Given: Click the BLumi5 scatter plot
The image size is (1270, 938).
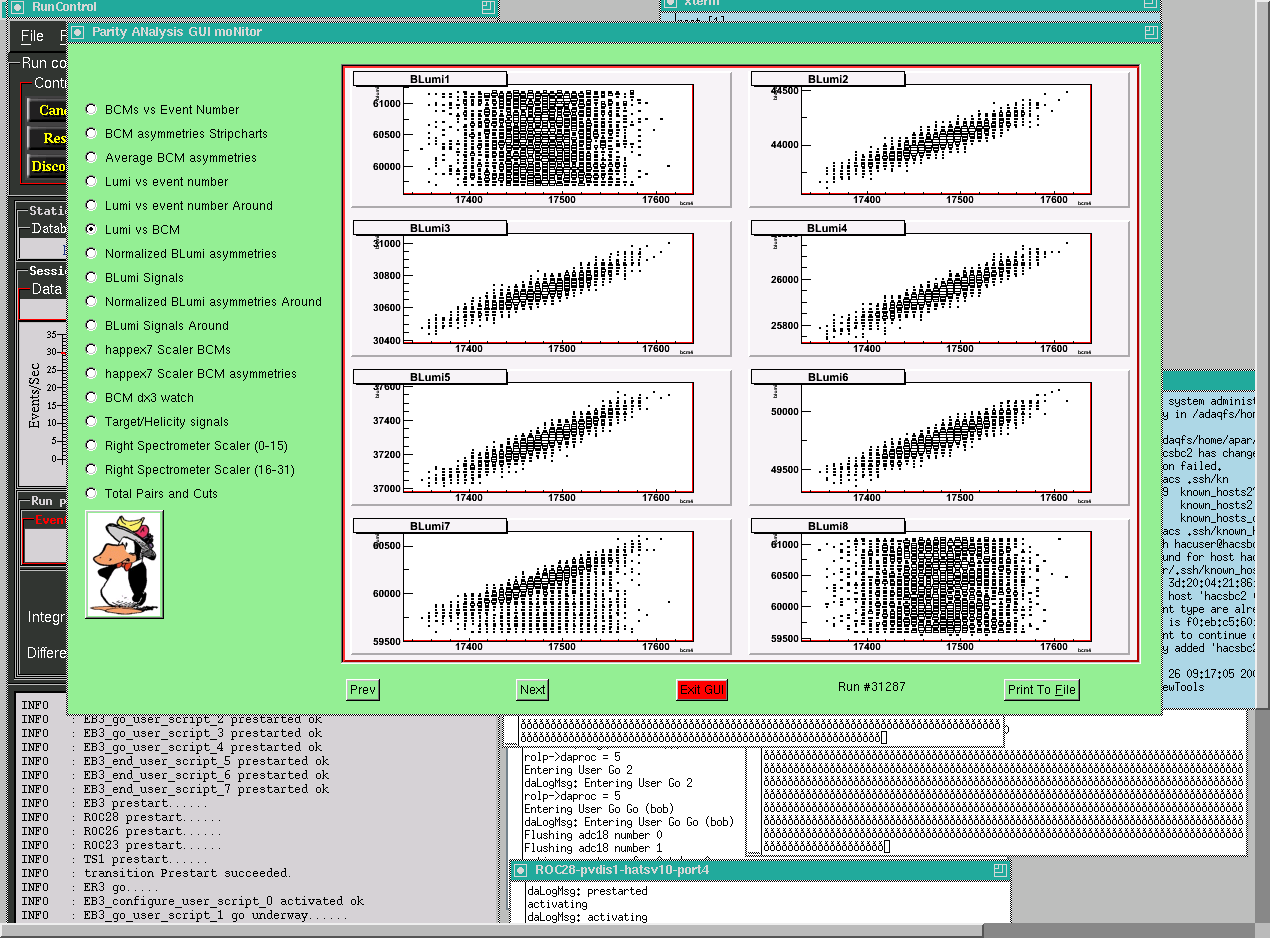Looking at the screenshot, I should point(542,437).
